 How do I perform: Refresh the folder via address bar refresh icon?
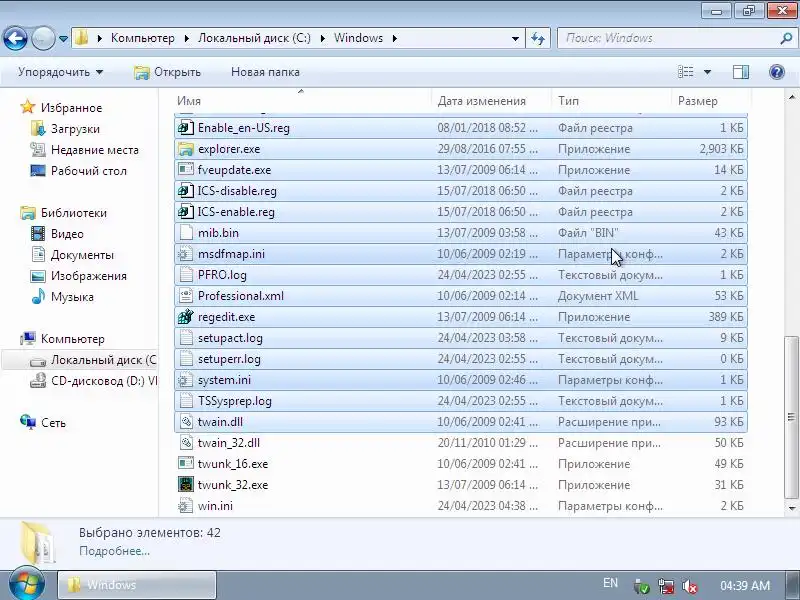pos(538,38)
